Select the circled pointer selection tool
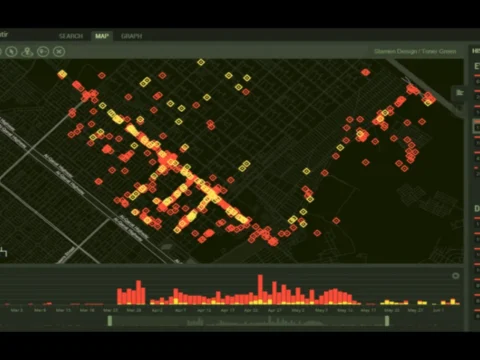 click(11, 52)
